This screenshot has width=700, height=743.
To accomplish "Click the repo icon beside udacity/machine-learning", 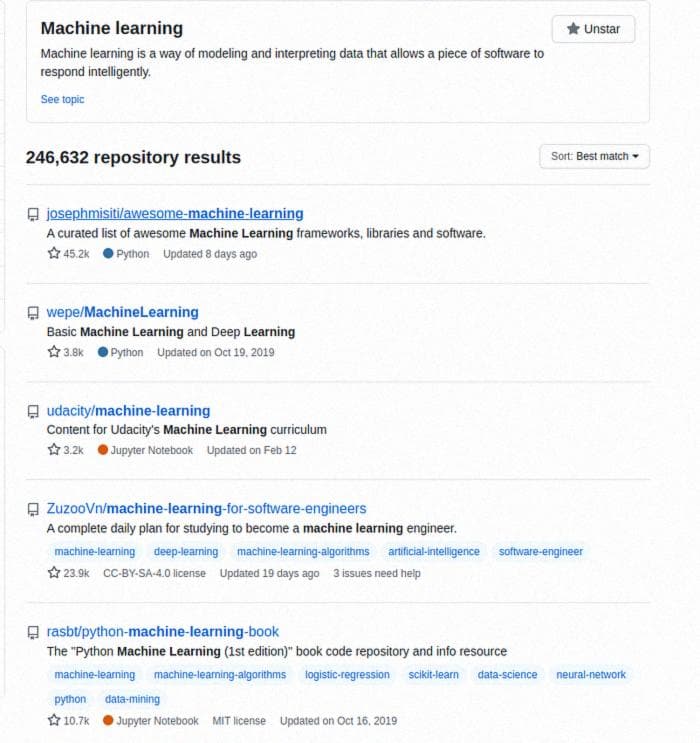I will [33, 411].
